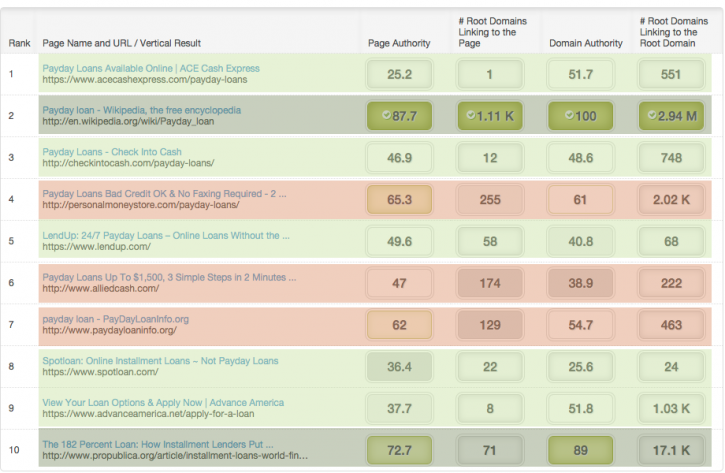
Task: Open the Check Into Cash result link
Action: pos(112,152)
